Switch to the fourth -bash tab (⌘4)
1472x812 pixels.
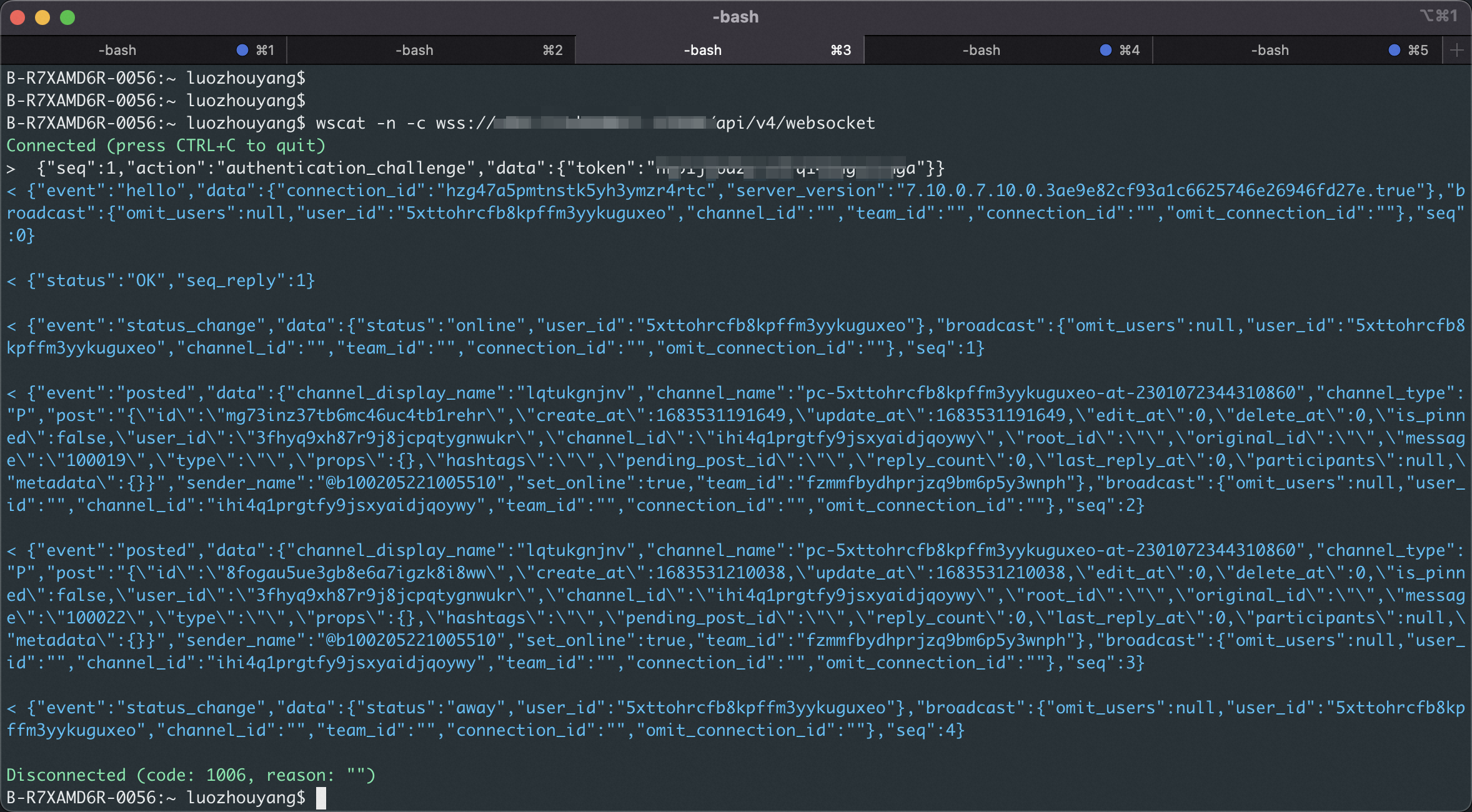pos(1008,50)
